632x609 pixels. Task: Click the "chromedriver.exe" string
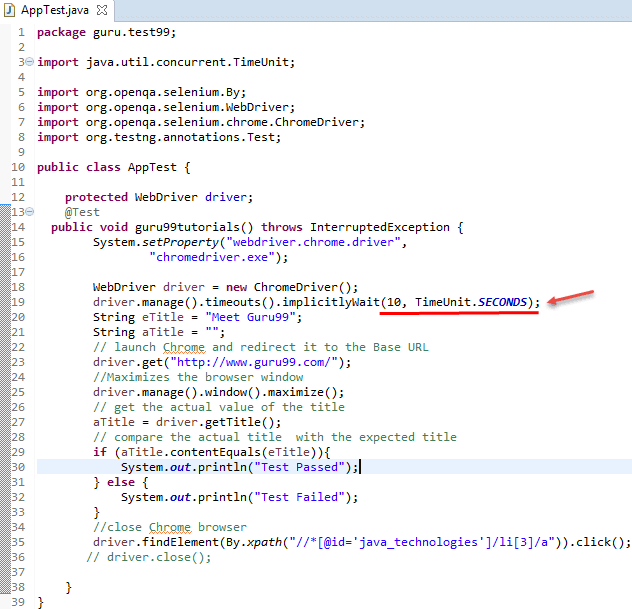(212, 257)
